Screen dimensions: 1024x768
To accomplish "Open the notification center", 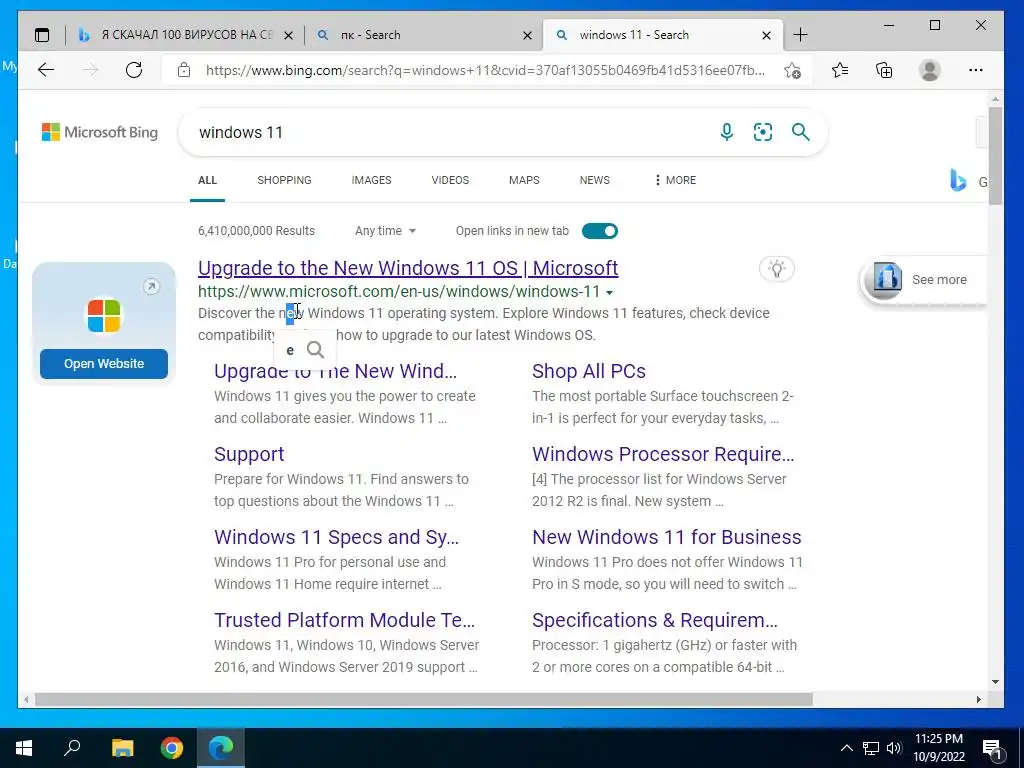I will (x=991, y=748).
